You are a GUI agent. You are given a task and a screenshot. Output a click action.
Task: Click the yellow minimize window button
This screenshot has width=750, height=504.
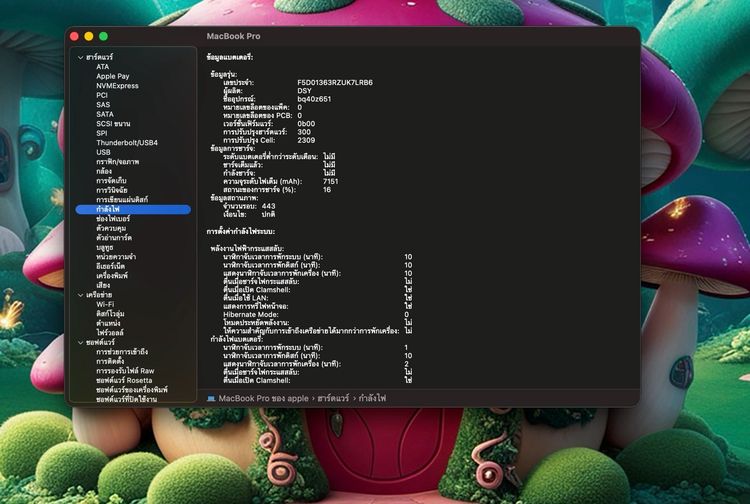88,36
